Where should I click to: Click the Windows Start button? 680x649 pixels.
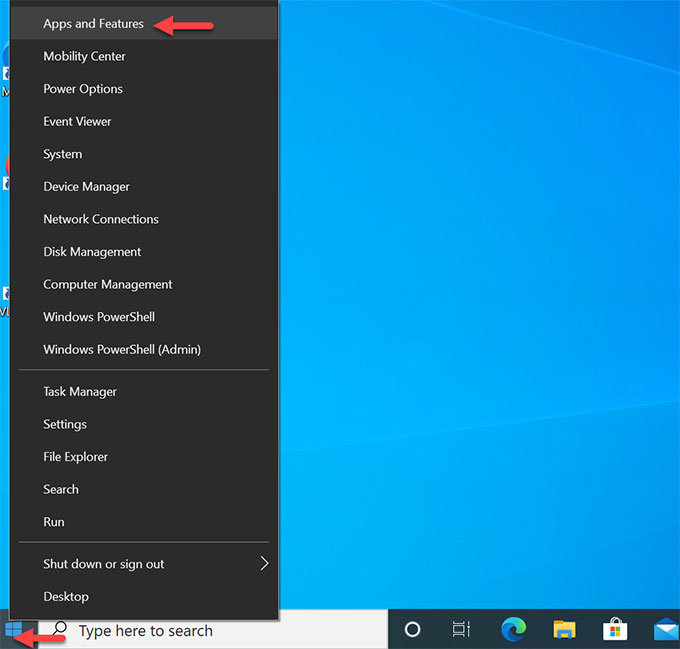14,629
